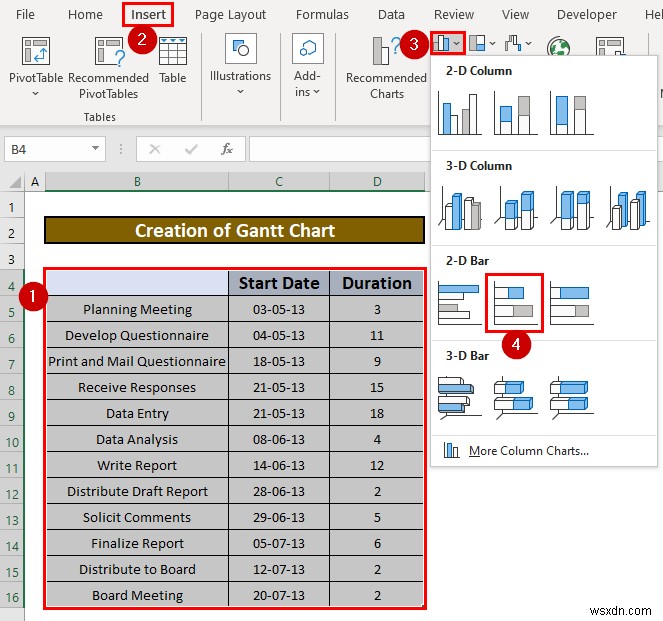Select 2-D 100% Stacked Column chart

point(571,114)
